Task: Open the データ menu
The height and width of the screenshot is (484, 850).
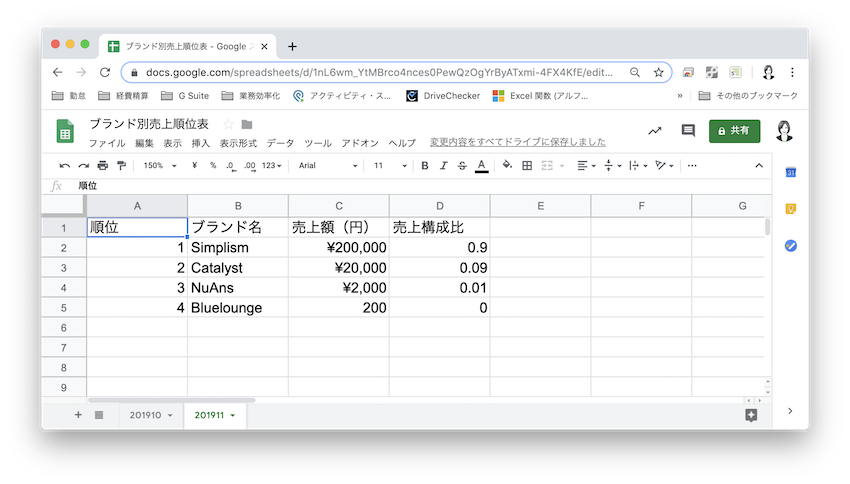Action: pyautogui.click(x=280, y=143)
